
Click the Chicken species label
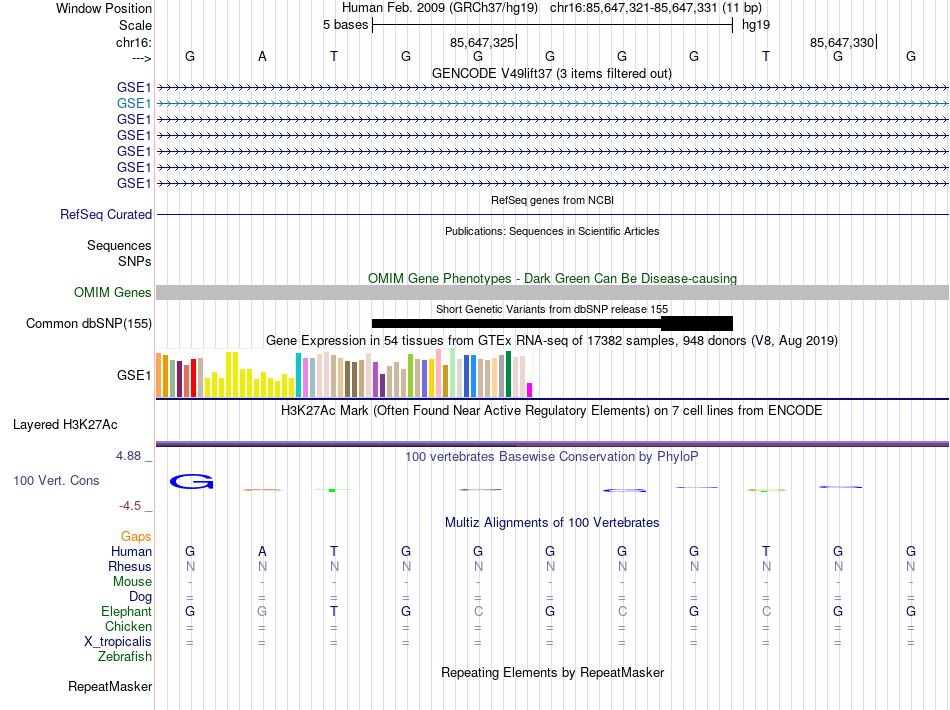(128, 626)
